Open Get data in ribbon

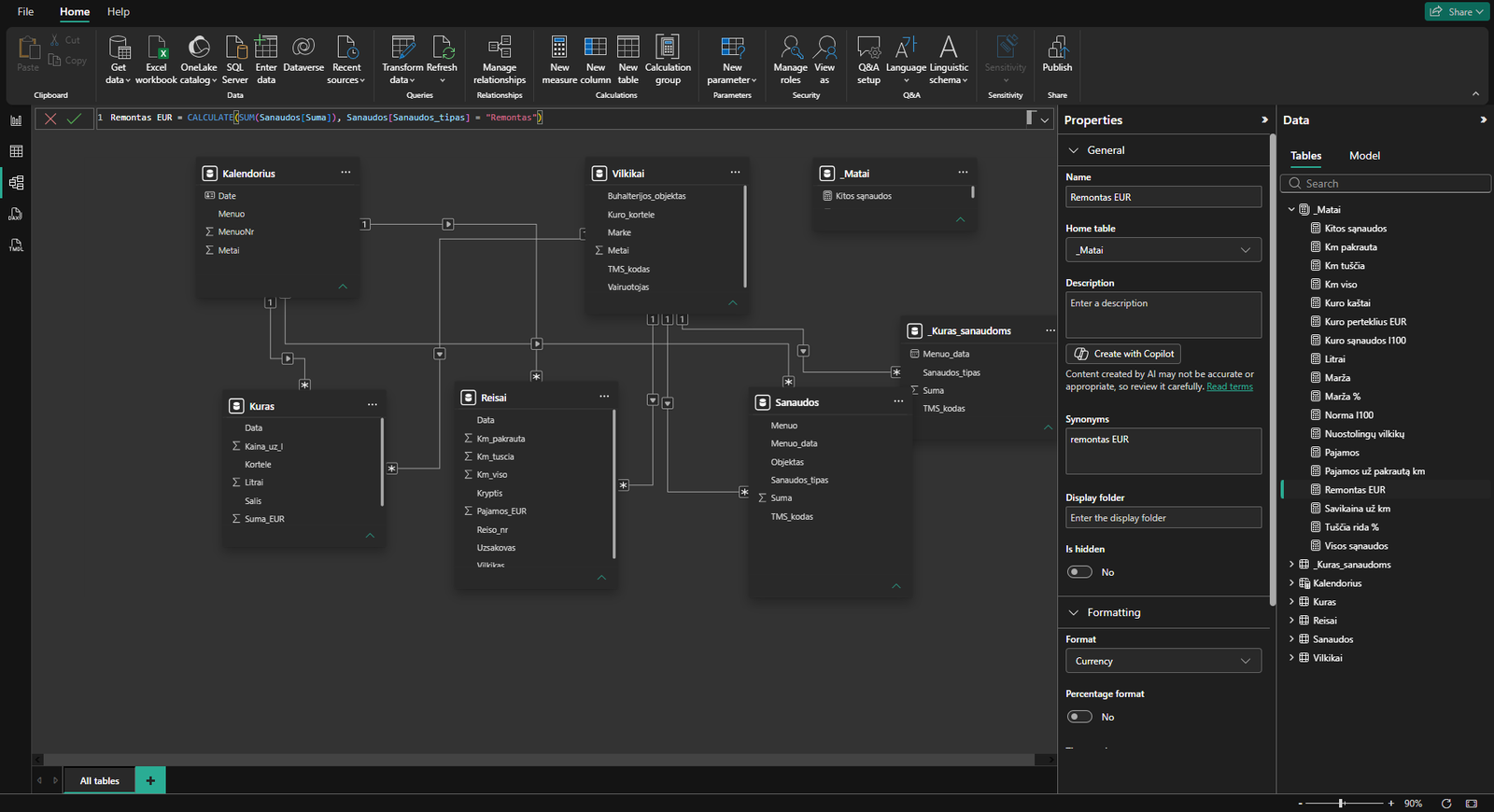click(x=119, y=60)
